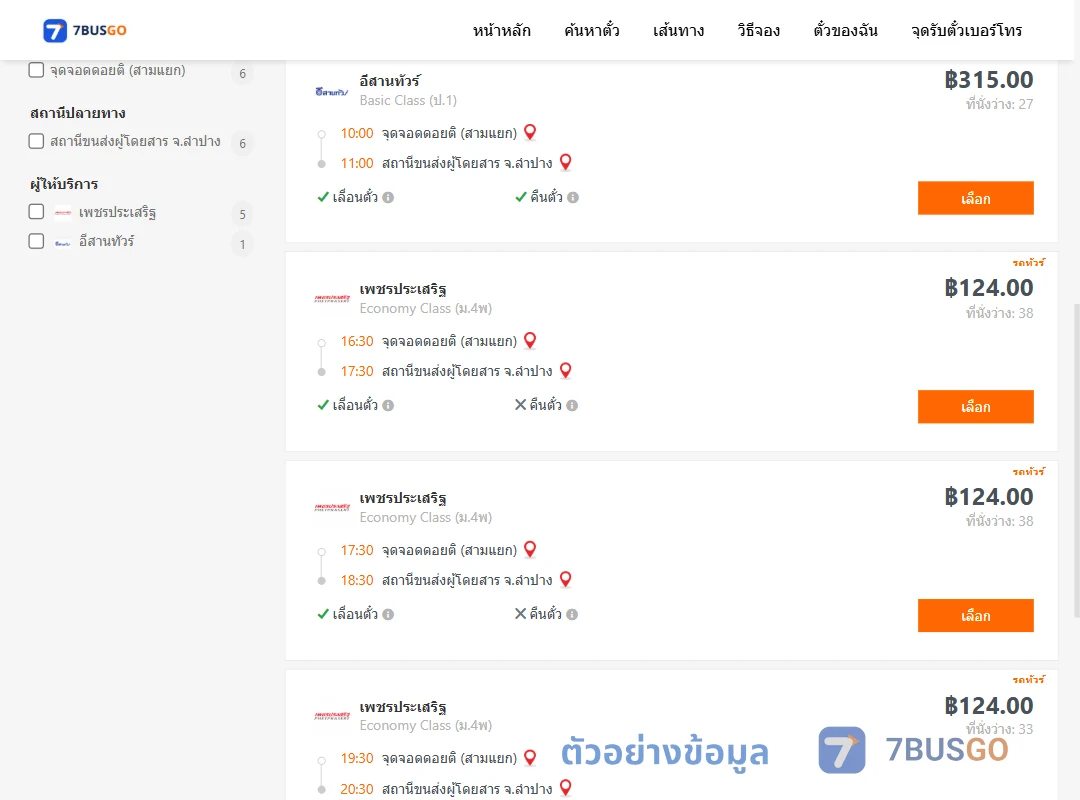The height and width of the screenshot is (800, 1080).
Task: Tick the จุดจอดดอยติ (สามแยก) filter checkbox
Action: [37, 70]
